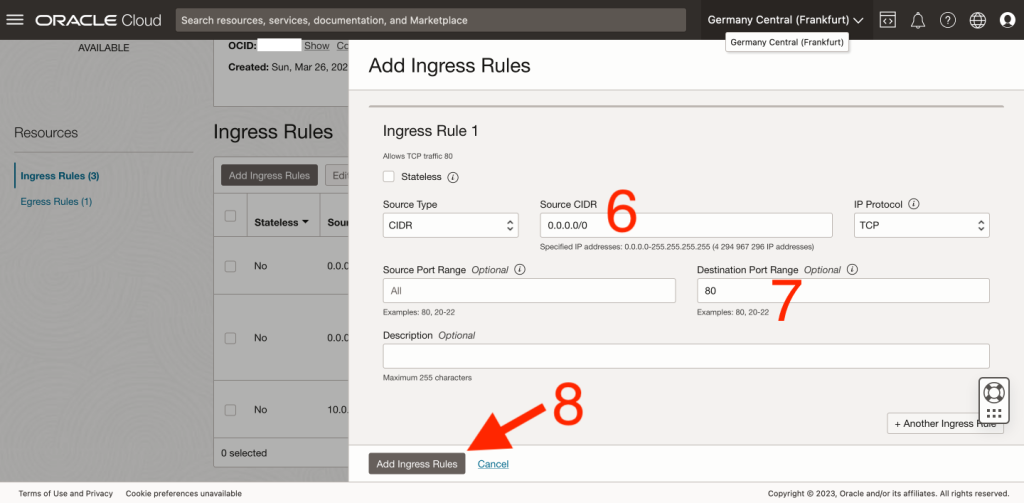Open the help question mark menu
Image resolution: width=1024 pixels, height=503 pixels.
pyautogui.click(x=948, y=20)
